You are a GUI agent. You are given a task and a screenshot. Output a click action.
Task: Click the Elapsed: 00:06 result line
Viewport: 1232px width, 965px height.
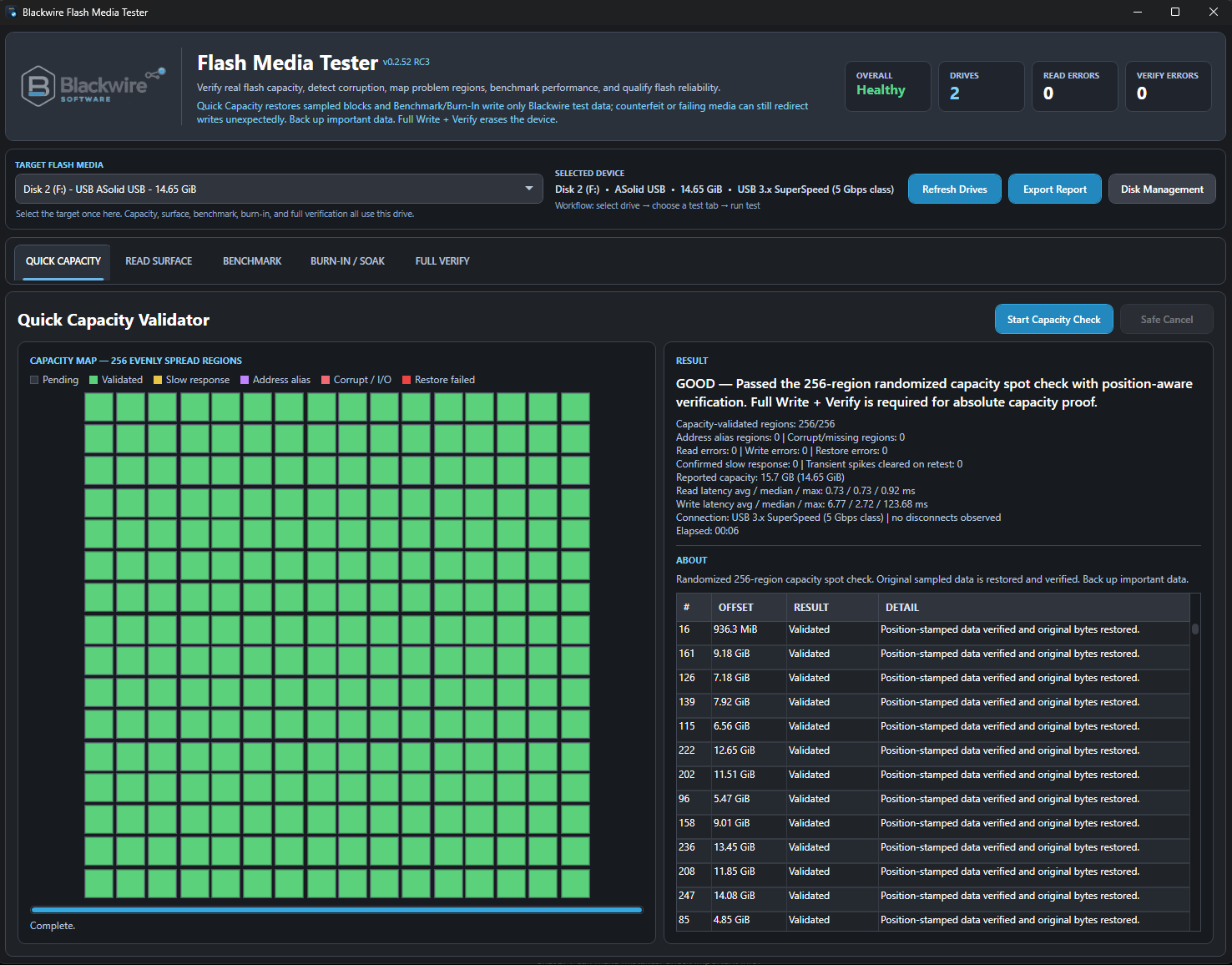point(707,531)
